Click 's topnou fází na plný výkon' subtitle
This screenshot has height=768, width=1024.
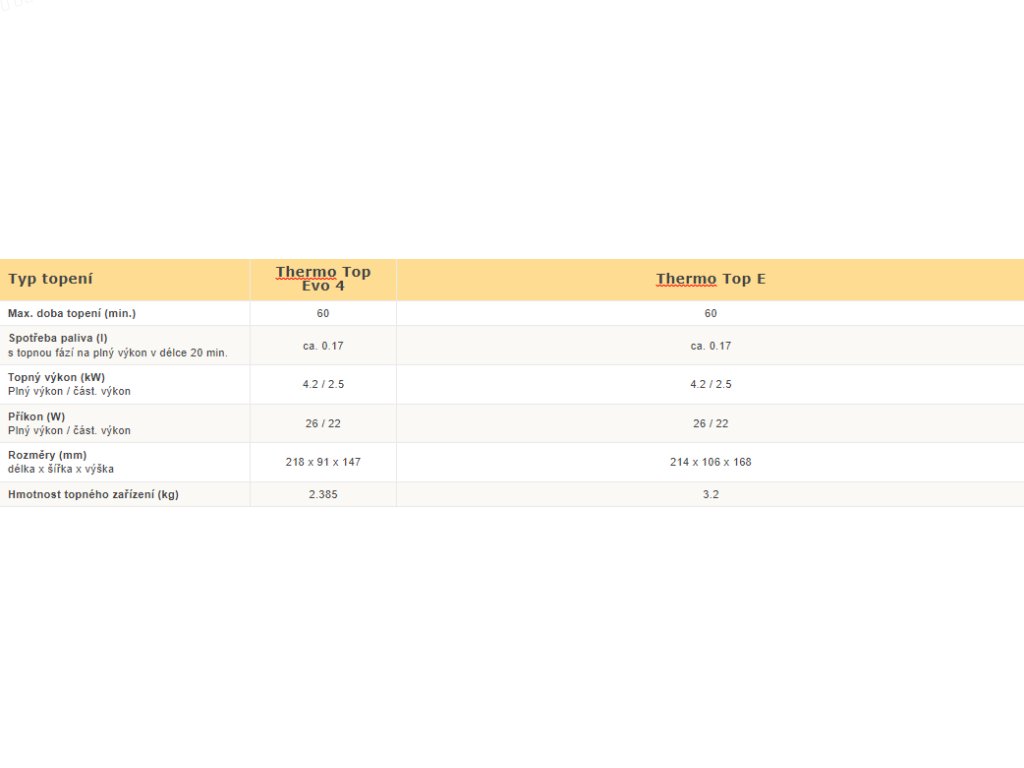click(x=118, y=353)
